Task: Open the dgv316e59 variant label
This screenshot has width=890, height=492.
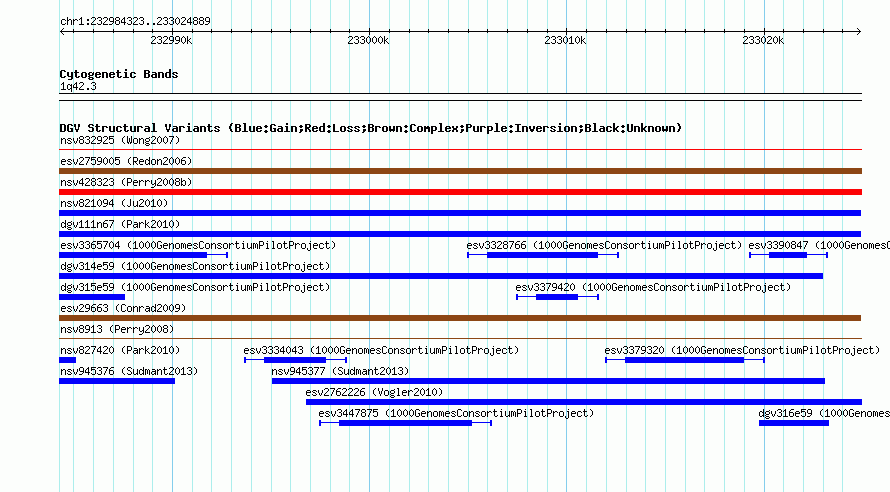Action: (x=824, y=413)
